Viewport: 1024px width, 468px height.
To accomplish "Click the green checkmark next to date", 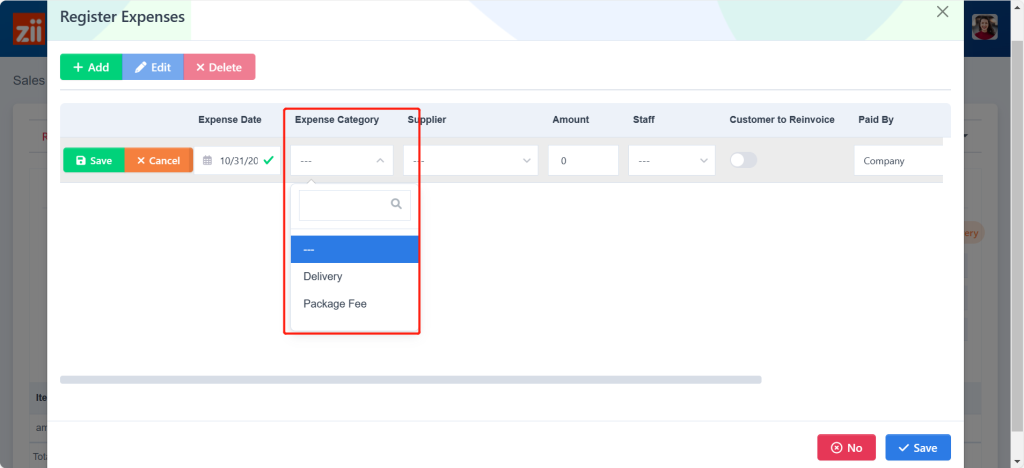I will pos(268,160).
